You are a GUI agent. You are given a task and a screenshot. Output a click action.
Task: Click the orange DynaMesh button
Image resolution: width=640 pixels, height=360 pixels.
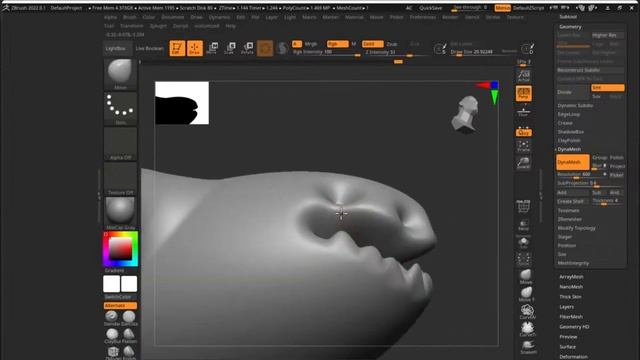[x=572, y=162]
